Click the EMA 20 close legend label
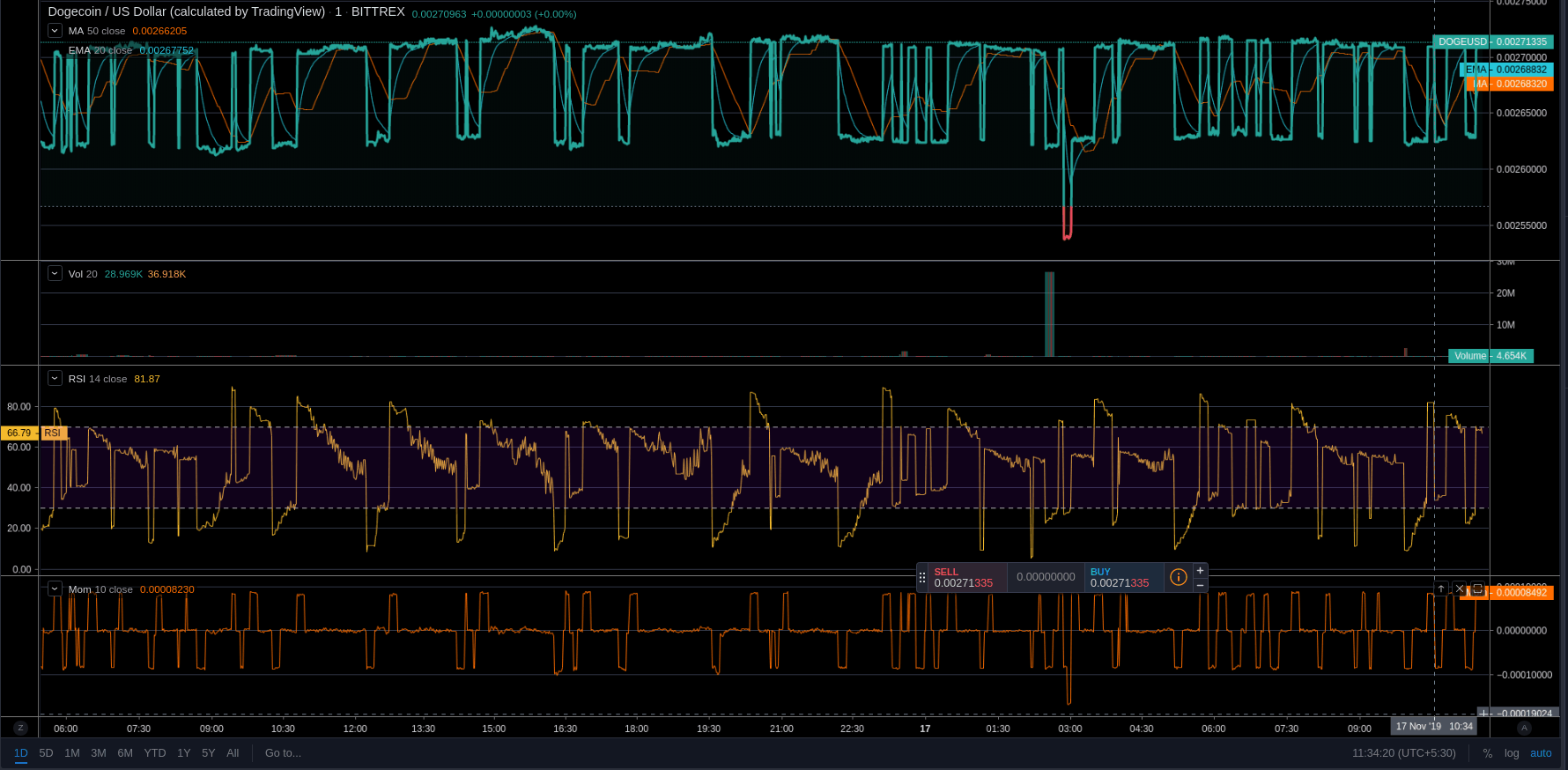 (x=100, y=50)
